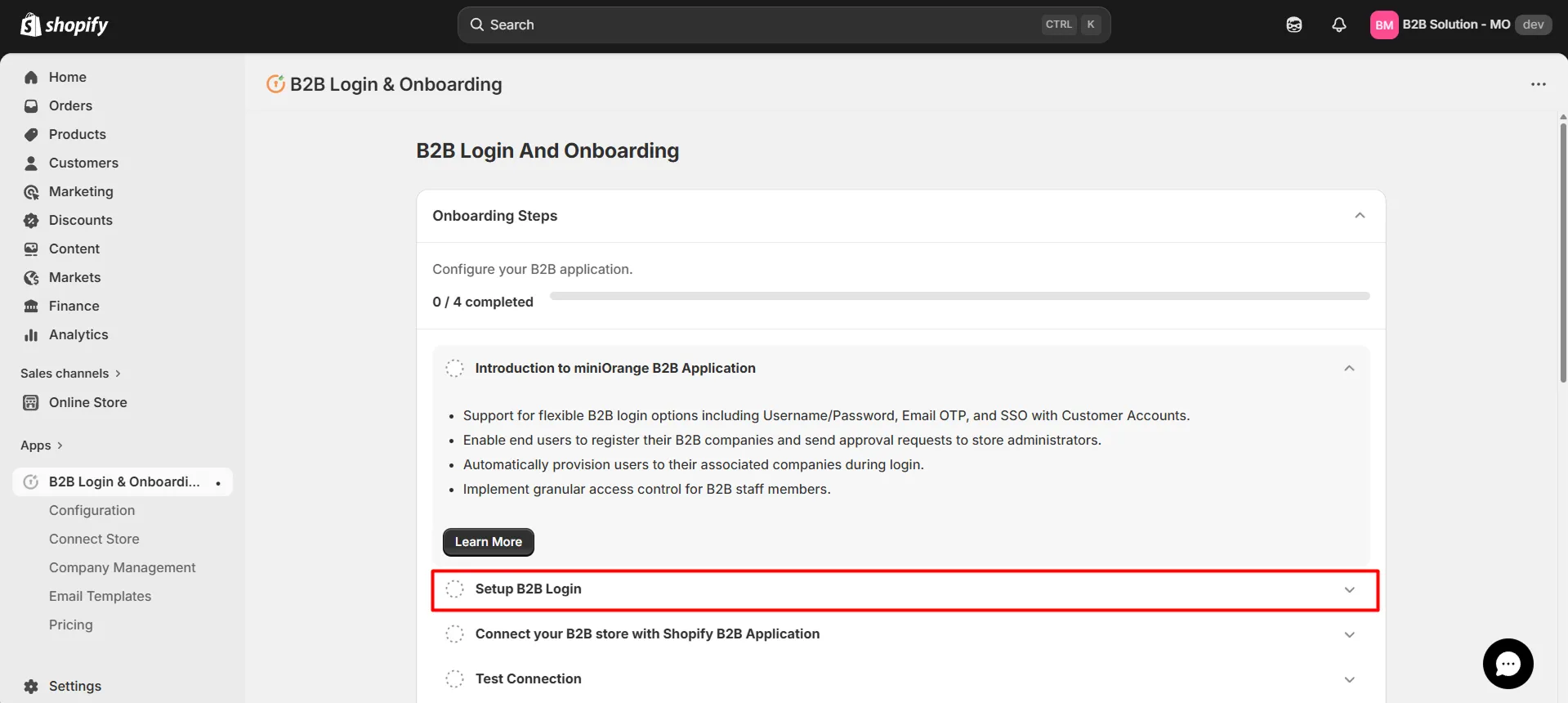Image resolution: width=1568 pixels, height=703 pixels.
Task: Click the page vertical scrollbar
Action: [x=1562, y=253]
